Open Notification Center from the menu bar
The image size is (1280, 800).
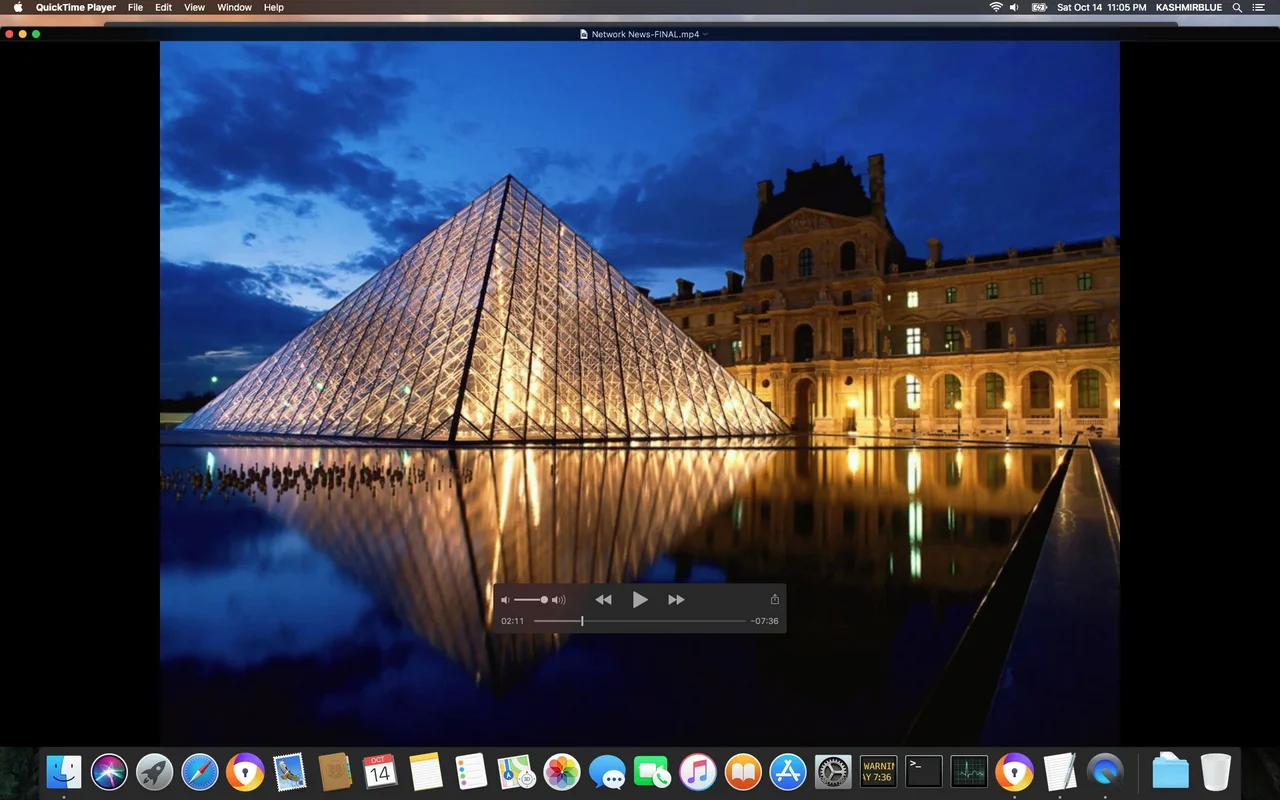tap(1258, 7)
